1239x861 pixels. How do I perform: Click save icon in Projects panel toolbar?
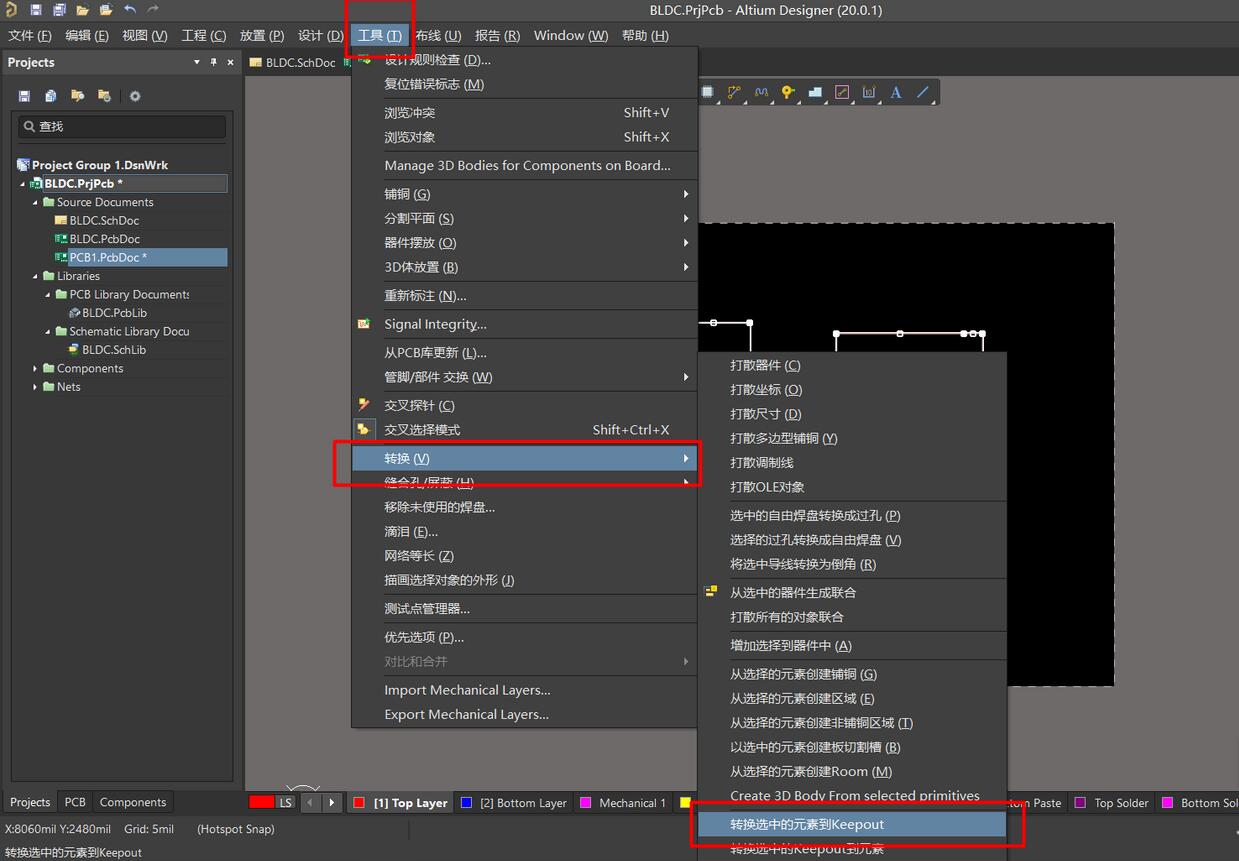(x=24, y=96)
